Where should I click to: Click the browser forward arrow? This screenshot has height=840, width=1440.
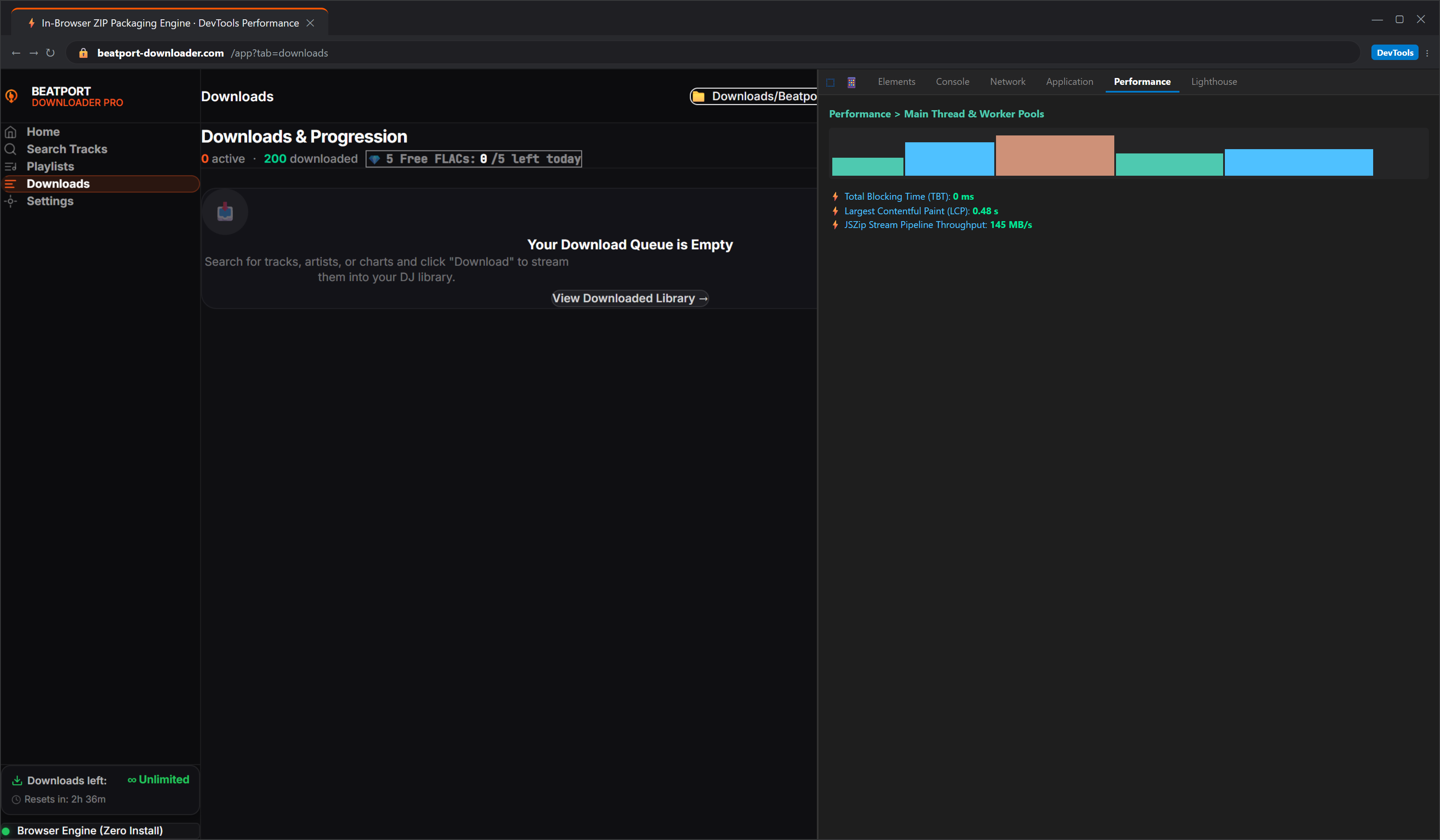(x=34, y=53)
